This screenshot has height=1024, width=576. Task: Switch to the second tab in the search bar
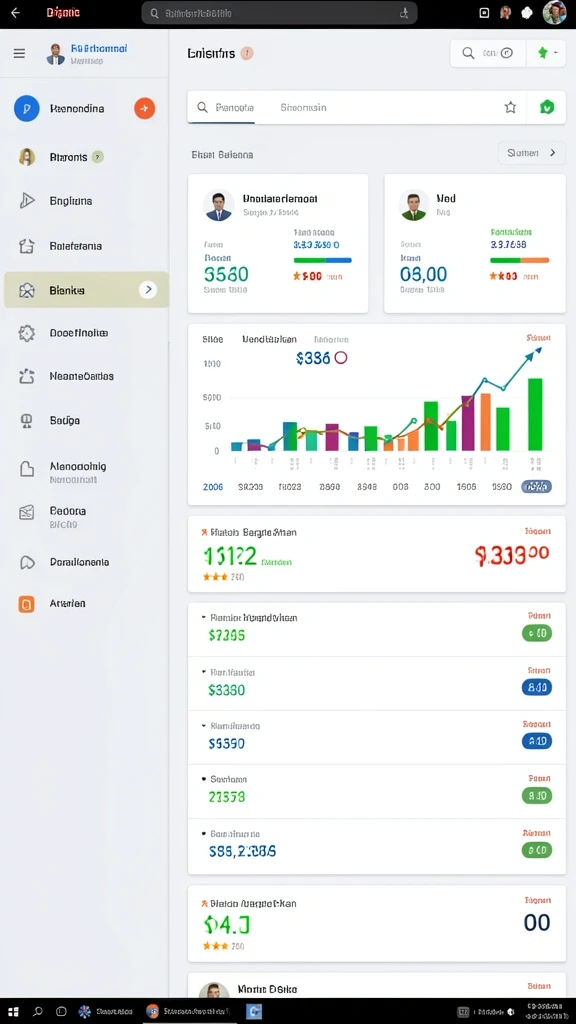[x=304, y=108]
